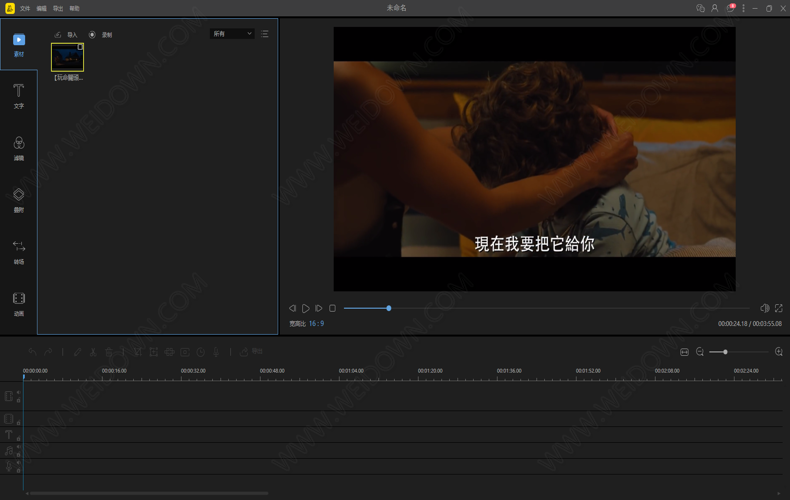Screen dimensions: 790x500
Task: Open the transitions panel with arrows icon
Action: click(x=19, y=252)
